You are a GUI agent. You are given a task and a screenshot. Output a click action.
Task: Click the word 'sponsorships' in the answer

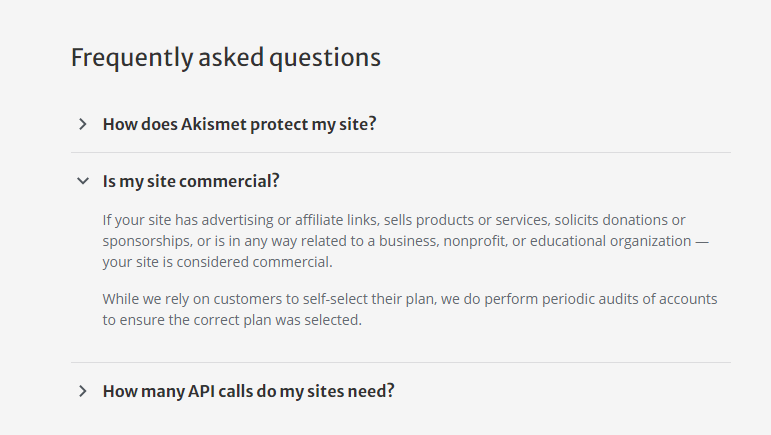point(146,241)
